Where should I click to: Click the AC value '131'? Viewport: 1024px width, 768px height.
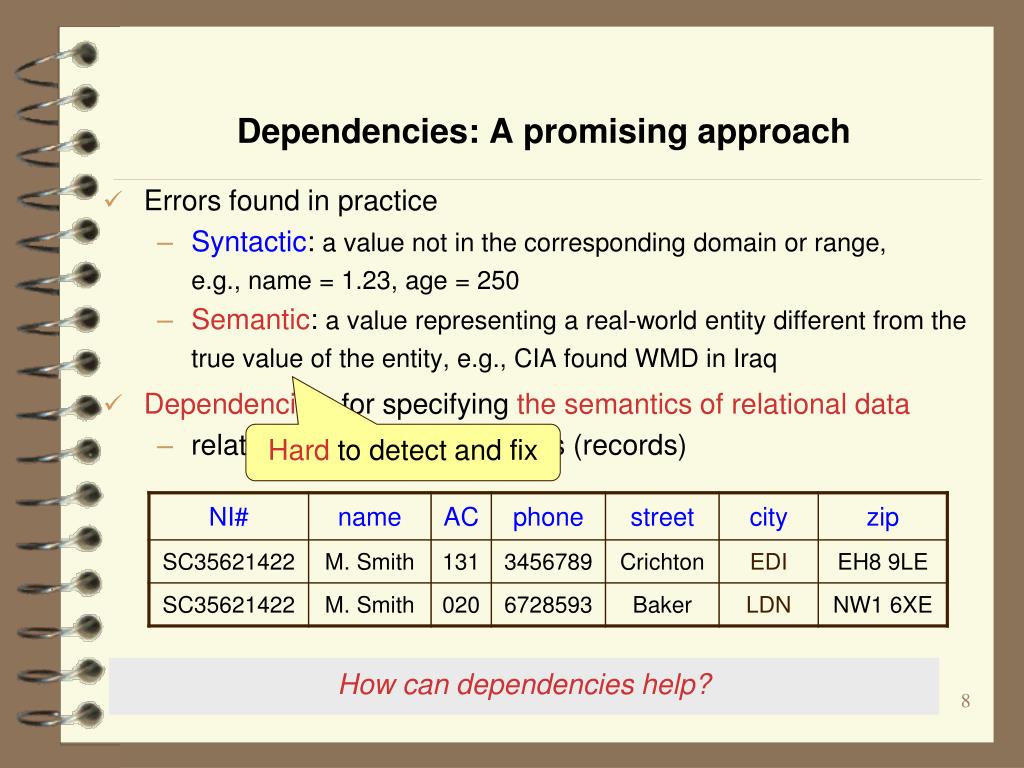pos(461,562)
